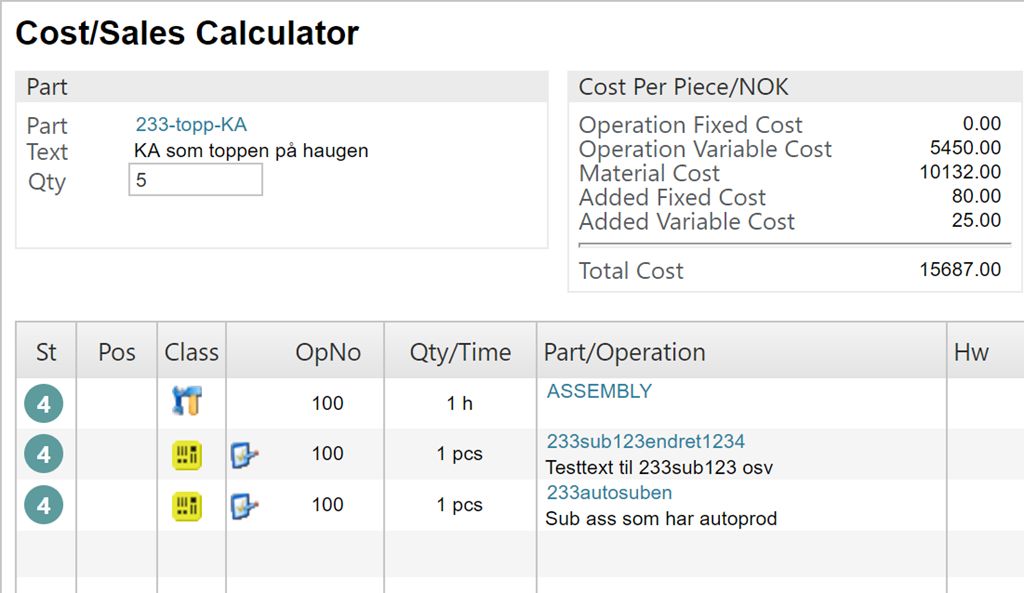
Task: Select the Pos column header
Action: click(117, 352)
